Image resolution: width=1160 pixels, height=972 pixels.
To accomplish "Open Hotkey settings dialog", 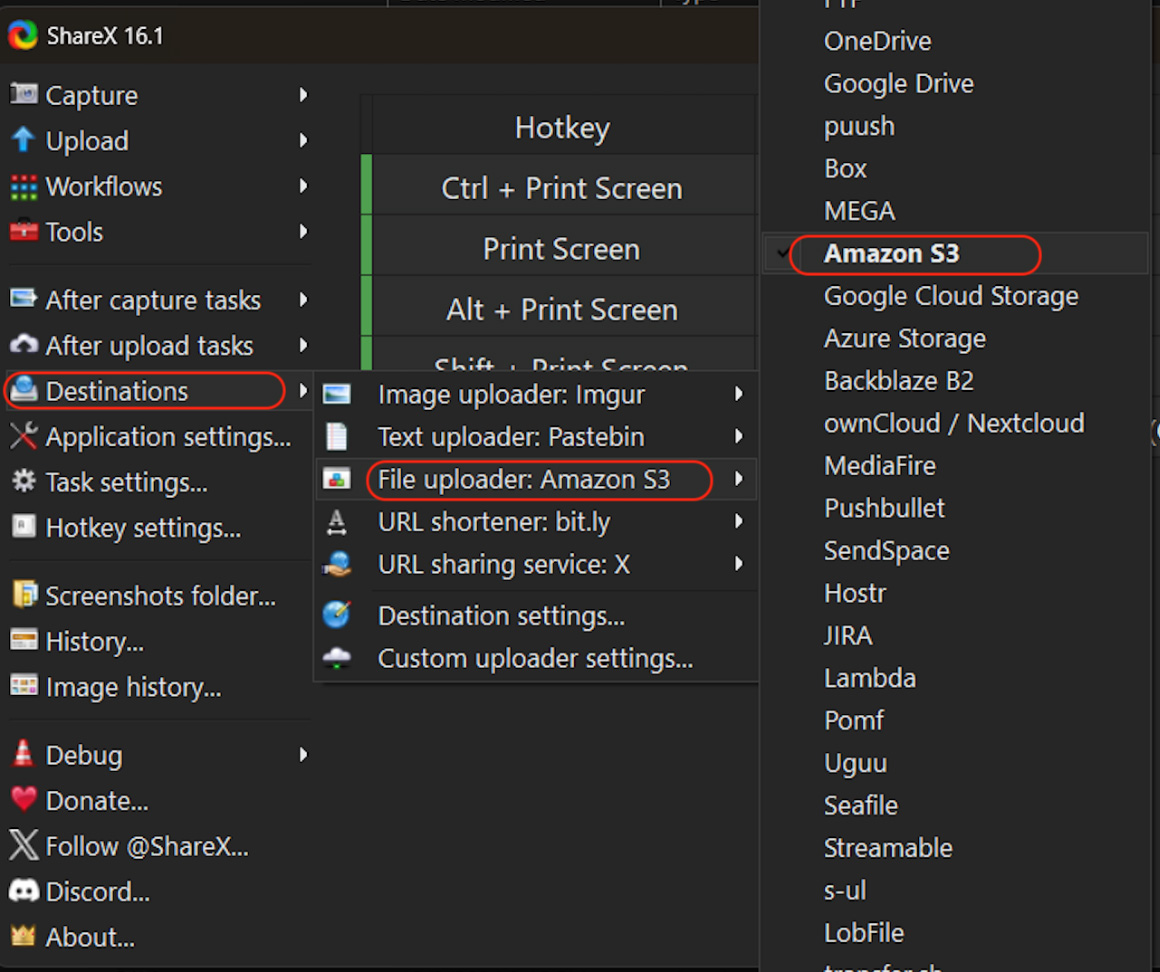I will click(x=143, y=528).
